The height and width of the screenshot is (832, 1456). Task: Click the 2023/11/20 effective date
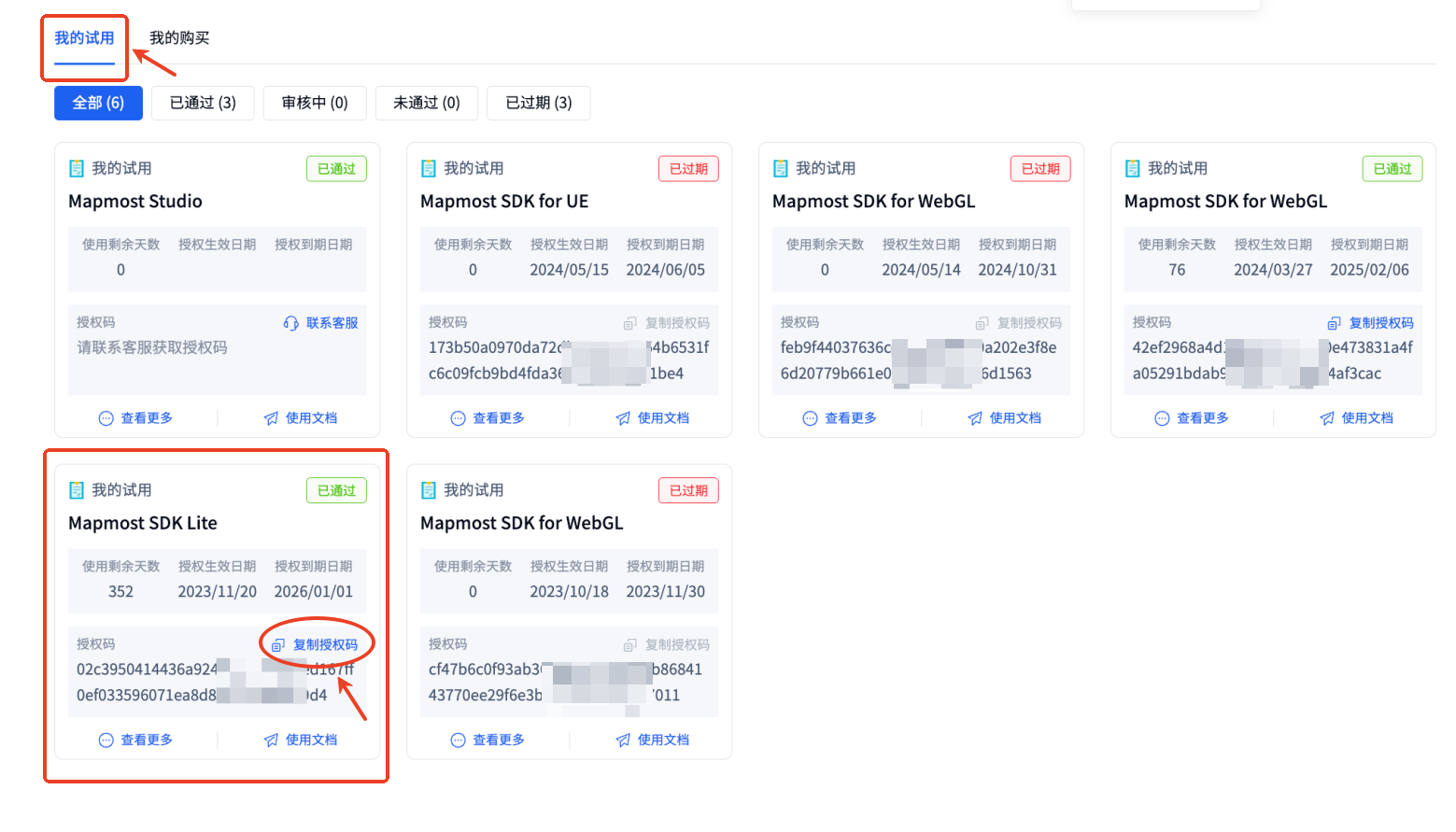pos(218,592)
